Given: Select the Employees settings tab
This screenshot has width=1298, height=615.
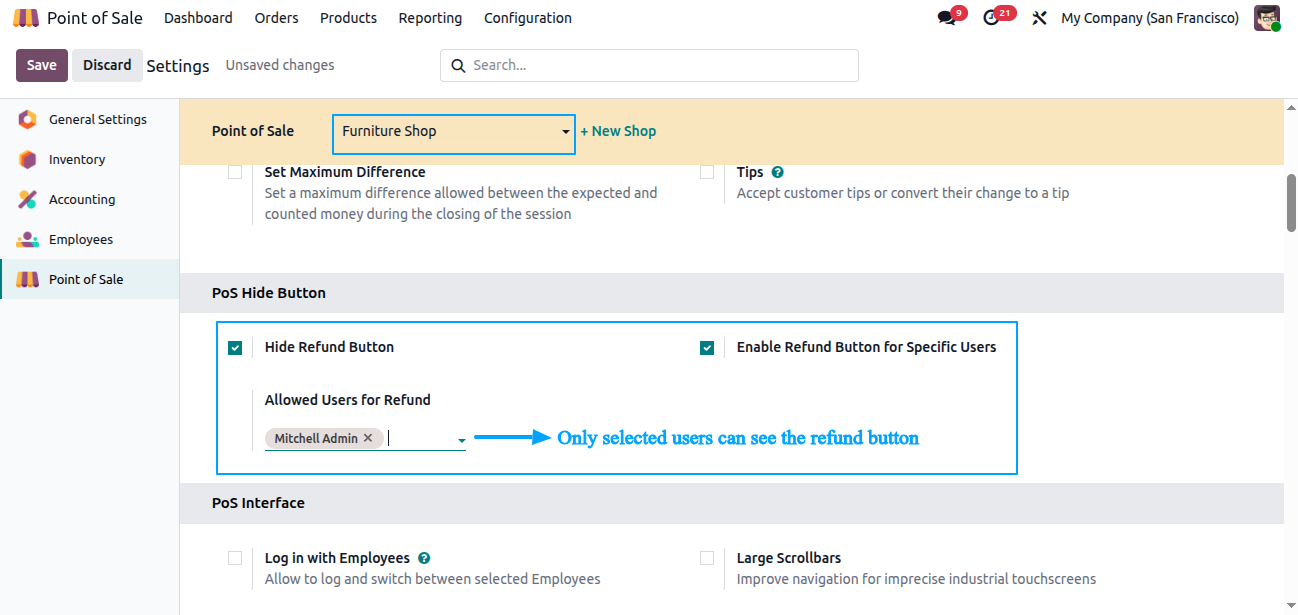Looking at the screenshot, I should 90,239.
